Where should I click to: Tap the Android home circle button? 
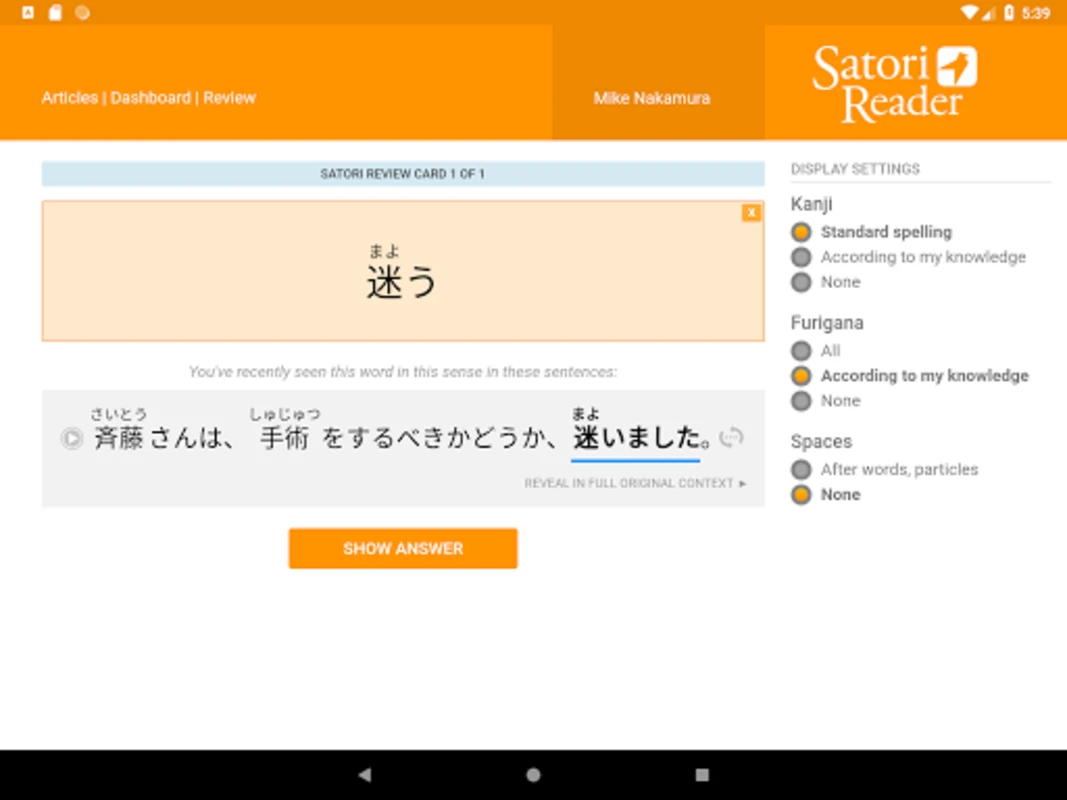[534, 774]
